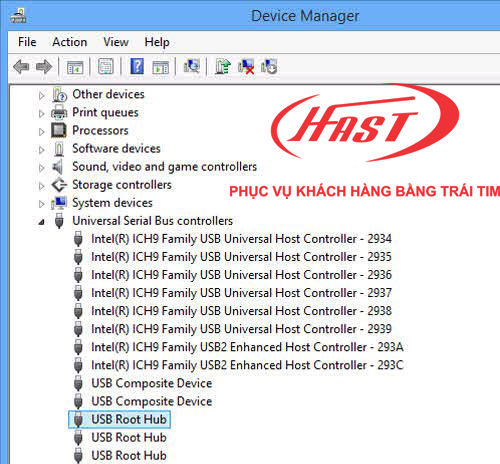
Task: Click the Forward arrow toolbar icon
Action: (x=44, y=67)
